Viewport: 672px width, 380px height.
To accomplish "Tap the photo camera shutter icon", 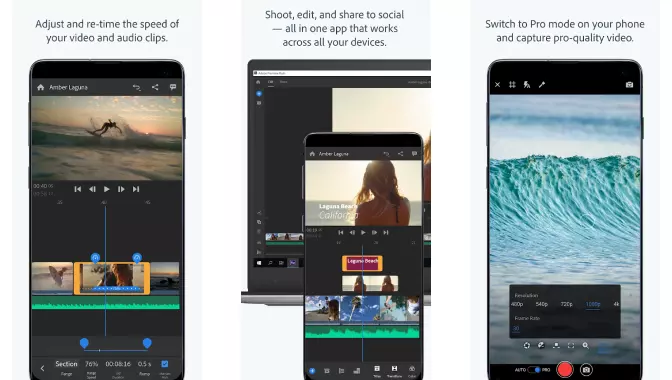I will 586,369.
